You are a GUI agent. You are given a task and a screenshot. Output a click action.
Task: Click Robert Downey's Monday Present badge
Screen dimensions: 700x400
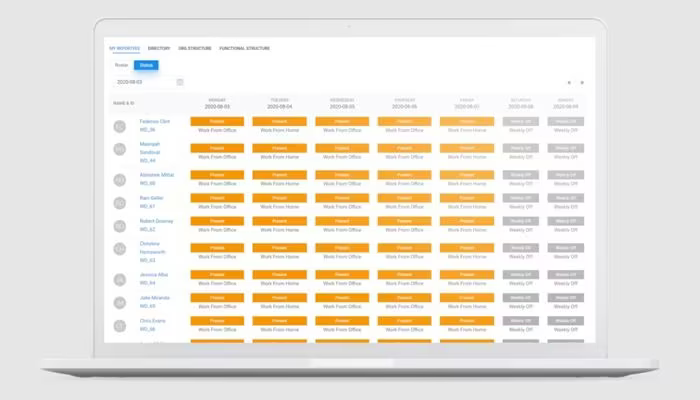(x=217, y=221)
